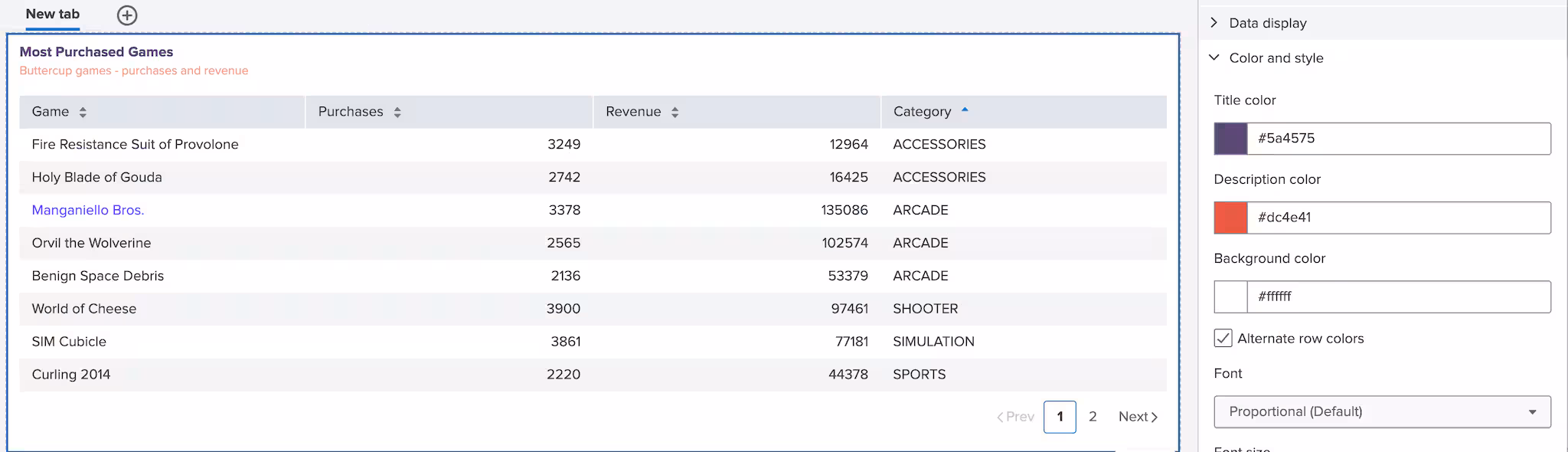Click the Title color purple swatch
Screen dimensions: 1568x452
[1230, 139]
